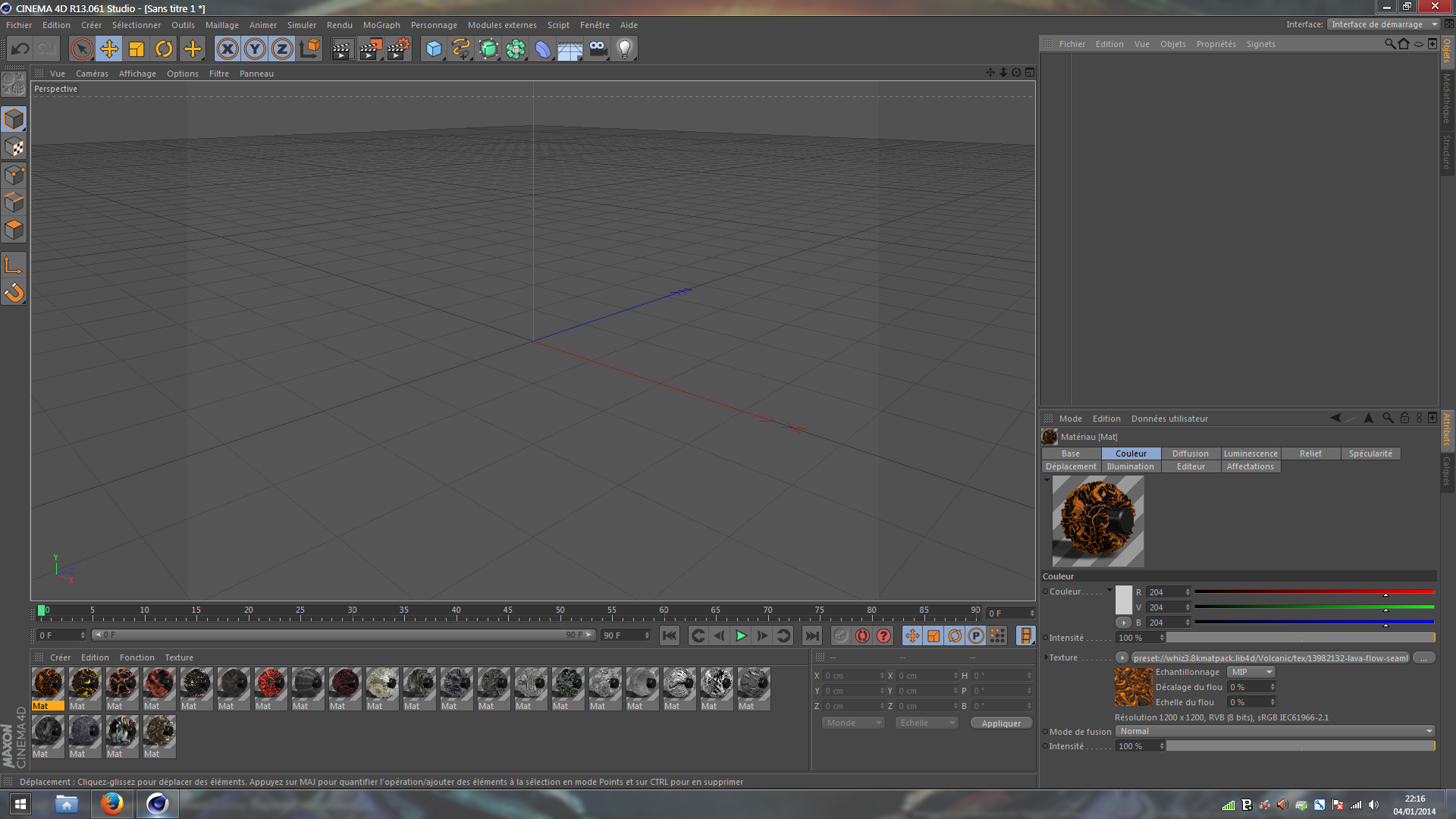The image size is (1456, 819).
Task: Click the Spline creation icon
Action: click(x=461, y=49)
